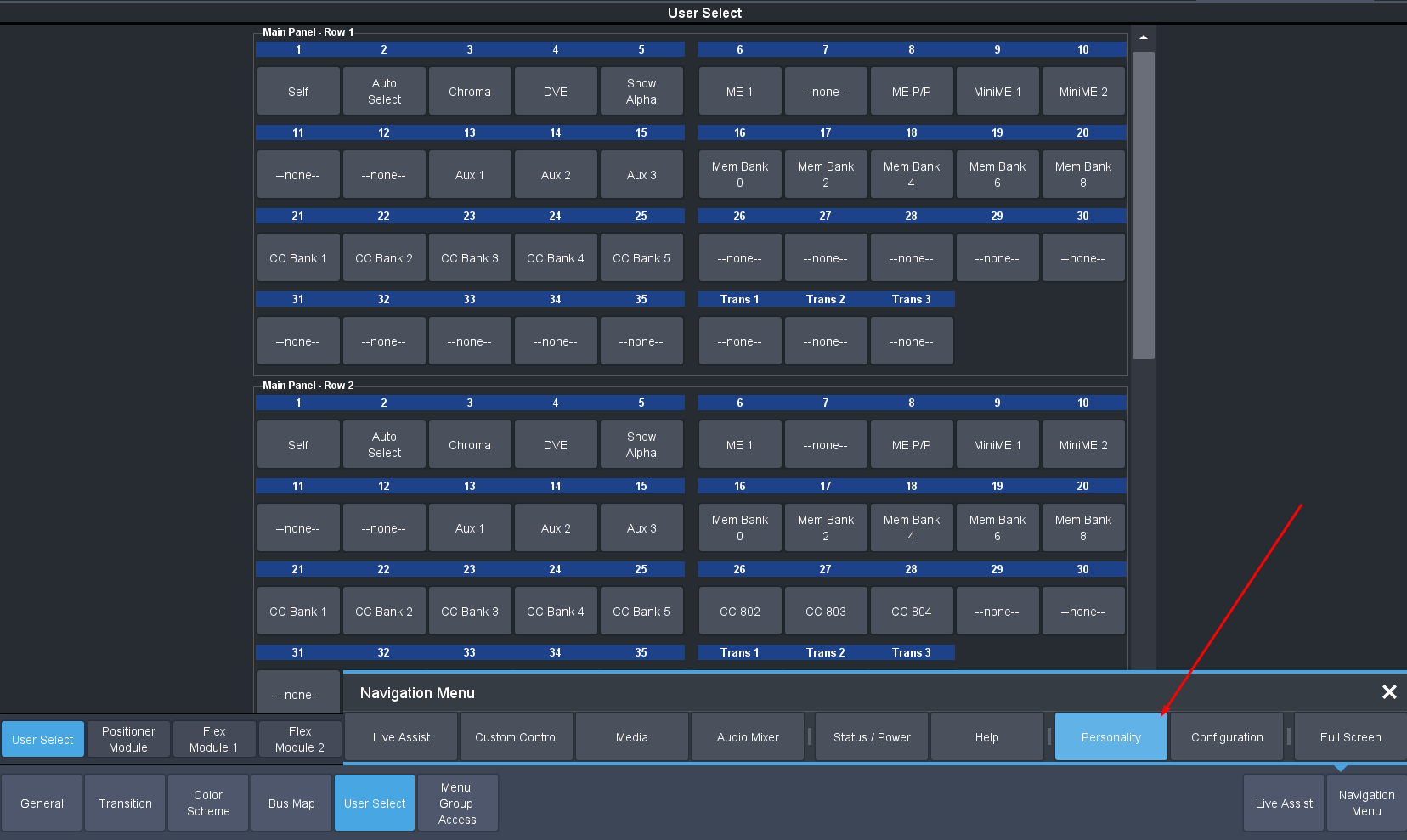This screenshot has height=840, width=1407.
Task: Open the Configuration menu
Action: click(1226, 737)
